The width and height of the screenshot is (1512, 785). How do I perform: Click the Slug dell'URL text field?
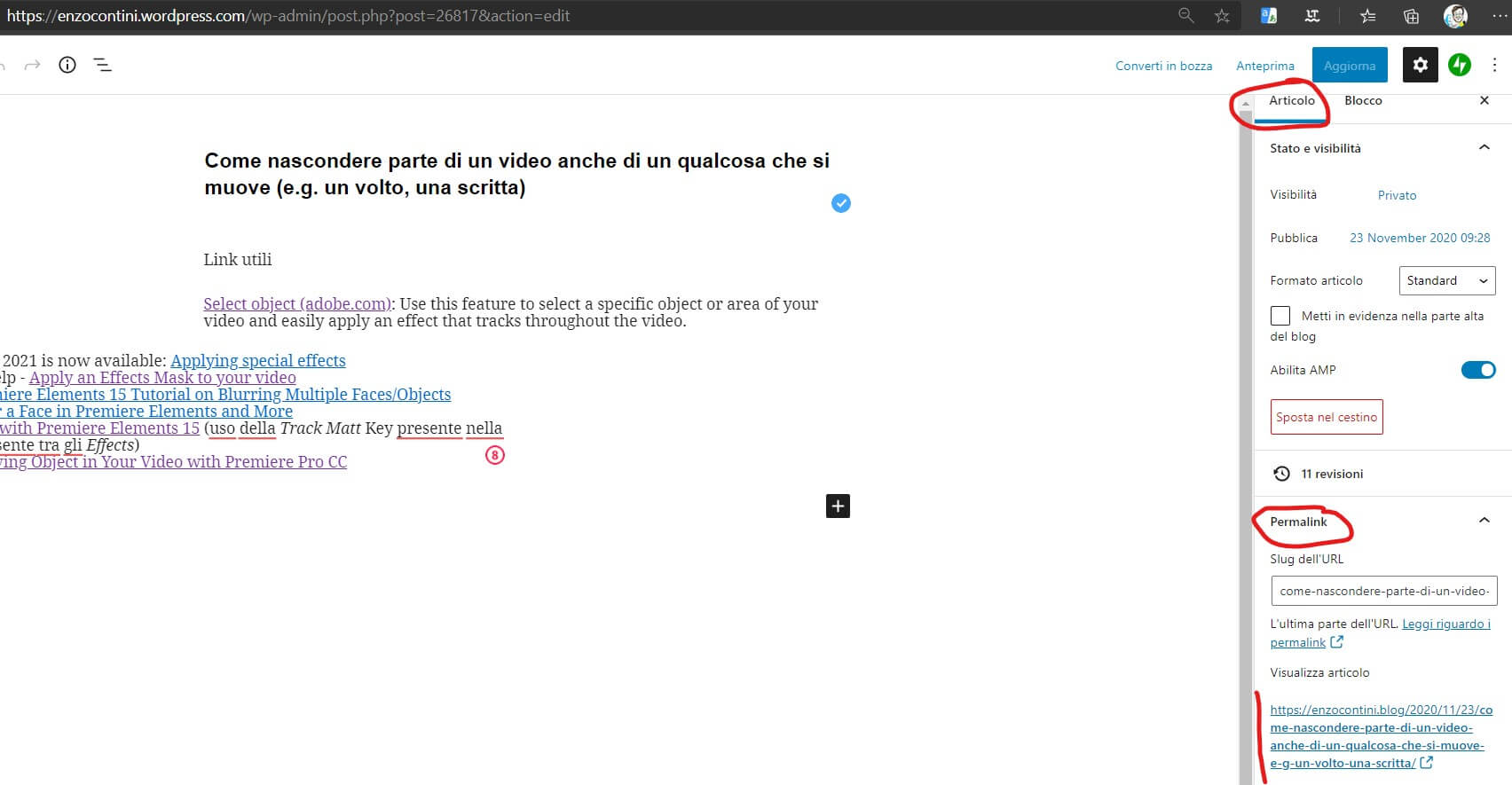coord(1383,591)
